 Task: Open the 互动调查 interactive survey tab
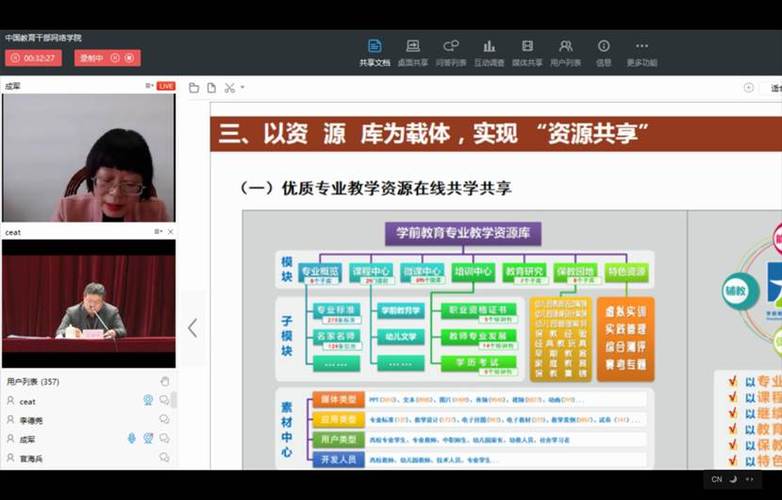tap(489, 53)
